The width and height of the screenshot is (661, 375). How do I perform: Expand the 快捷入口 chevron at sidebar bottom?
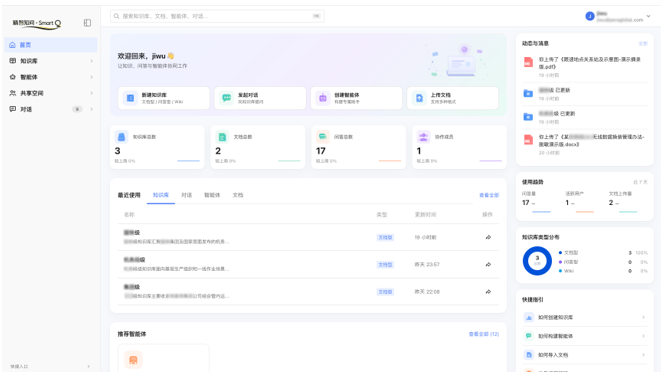tap(89, 366)
